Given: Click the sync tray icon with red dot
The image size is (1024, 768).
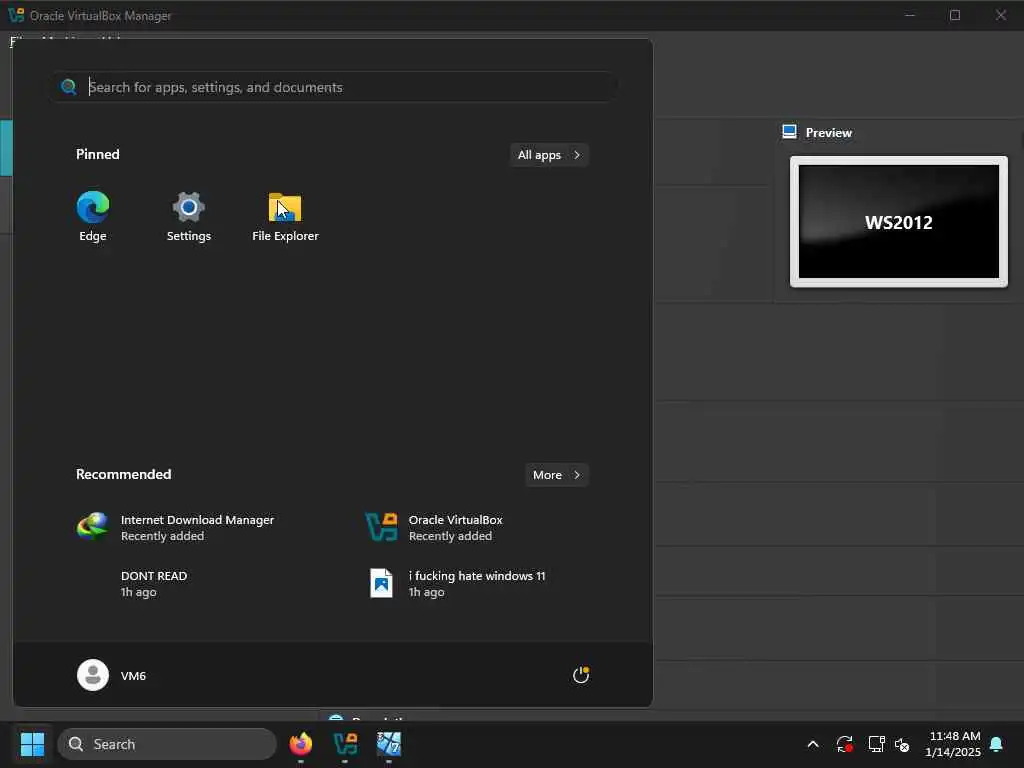Looking at the screenshot, I should point(844,744).
